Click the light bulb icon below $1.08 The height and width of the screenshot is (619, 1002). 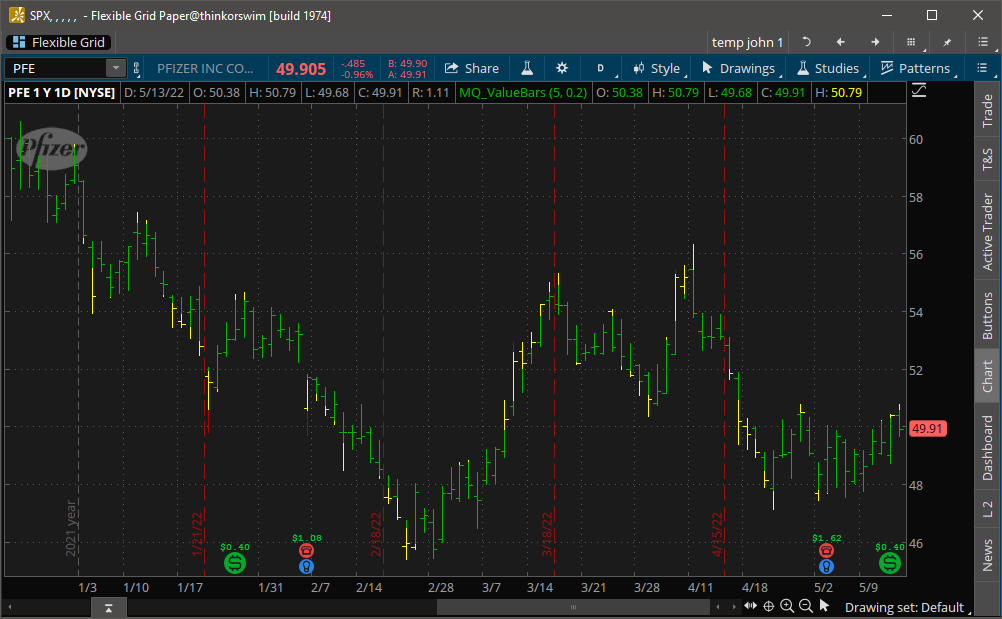pyautogui.click(x=307, y=567)
